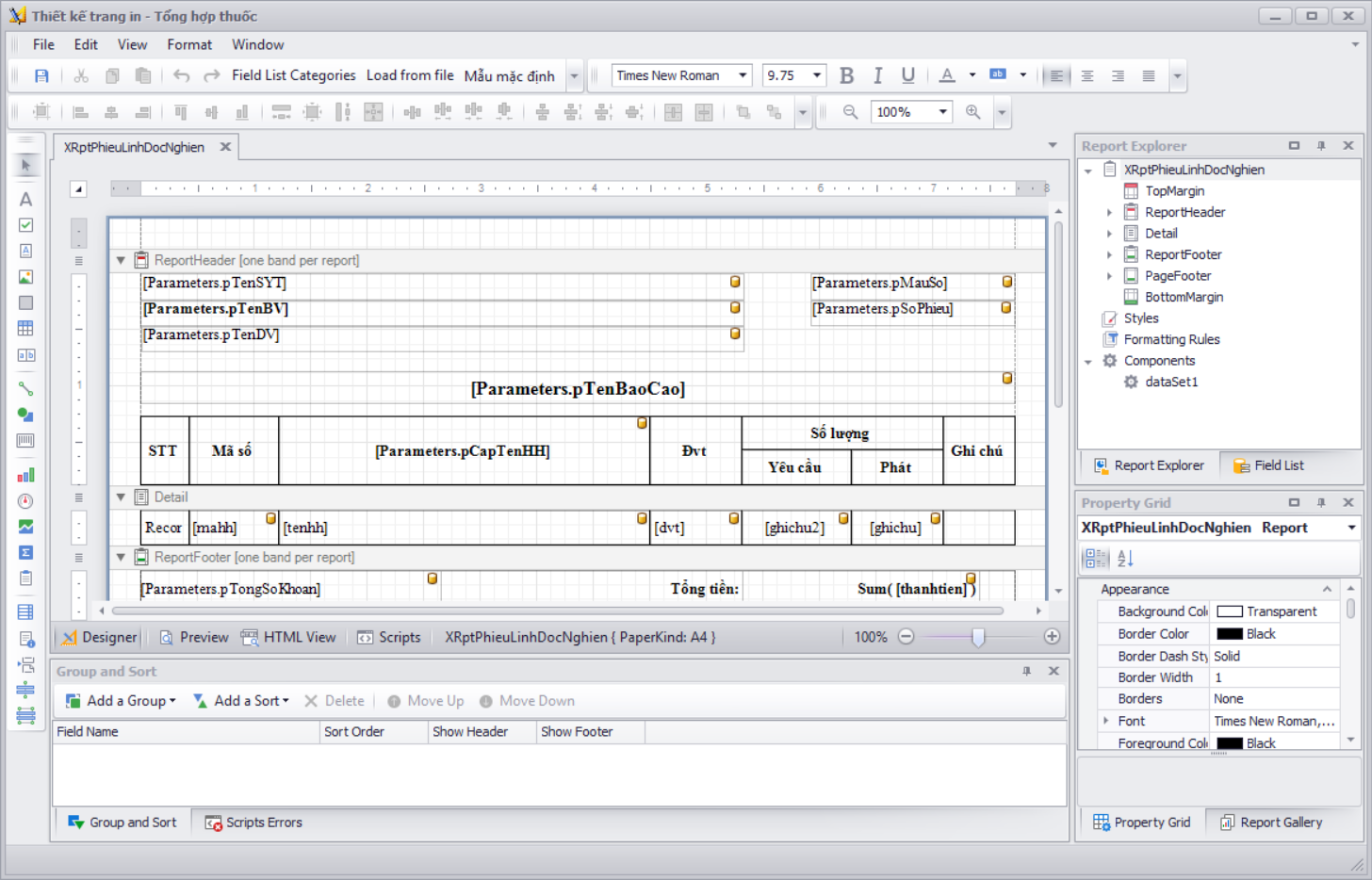Screen dimensions: 1372x880
Task: Open the 100% zoom dropdown in toolbar
Action: click(942, 111)
